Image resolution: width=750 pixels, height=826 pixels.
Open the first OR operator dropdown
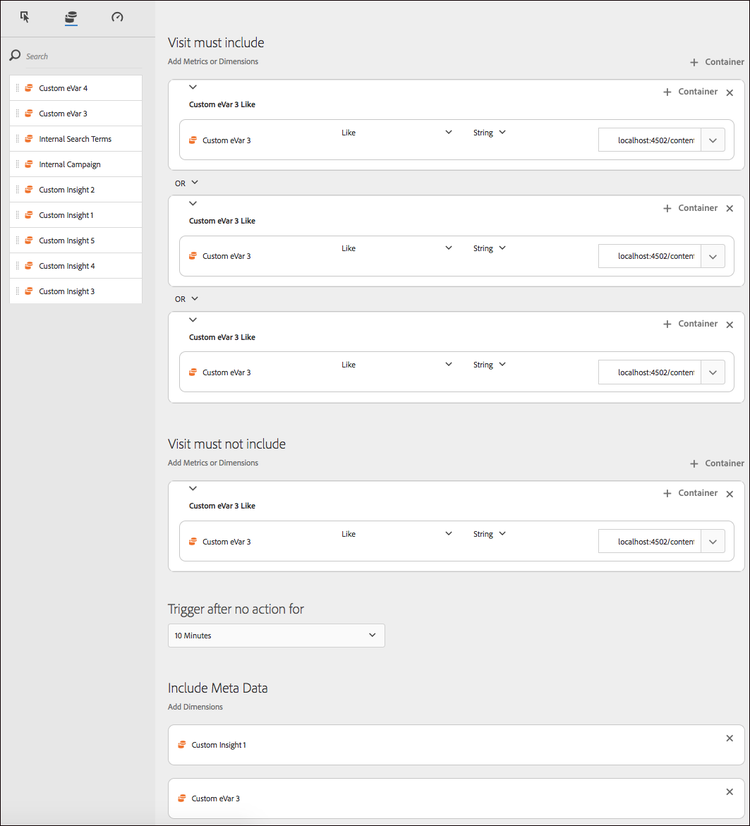187,183
